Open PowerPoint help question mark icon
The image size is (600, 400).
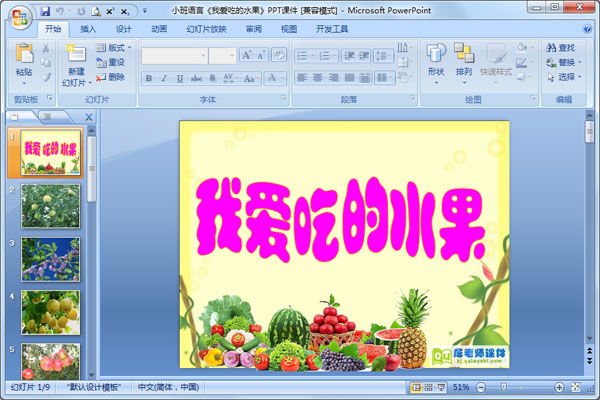click(587, 29)
